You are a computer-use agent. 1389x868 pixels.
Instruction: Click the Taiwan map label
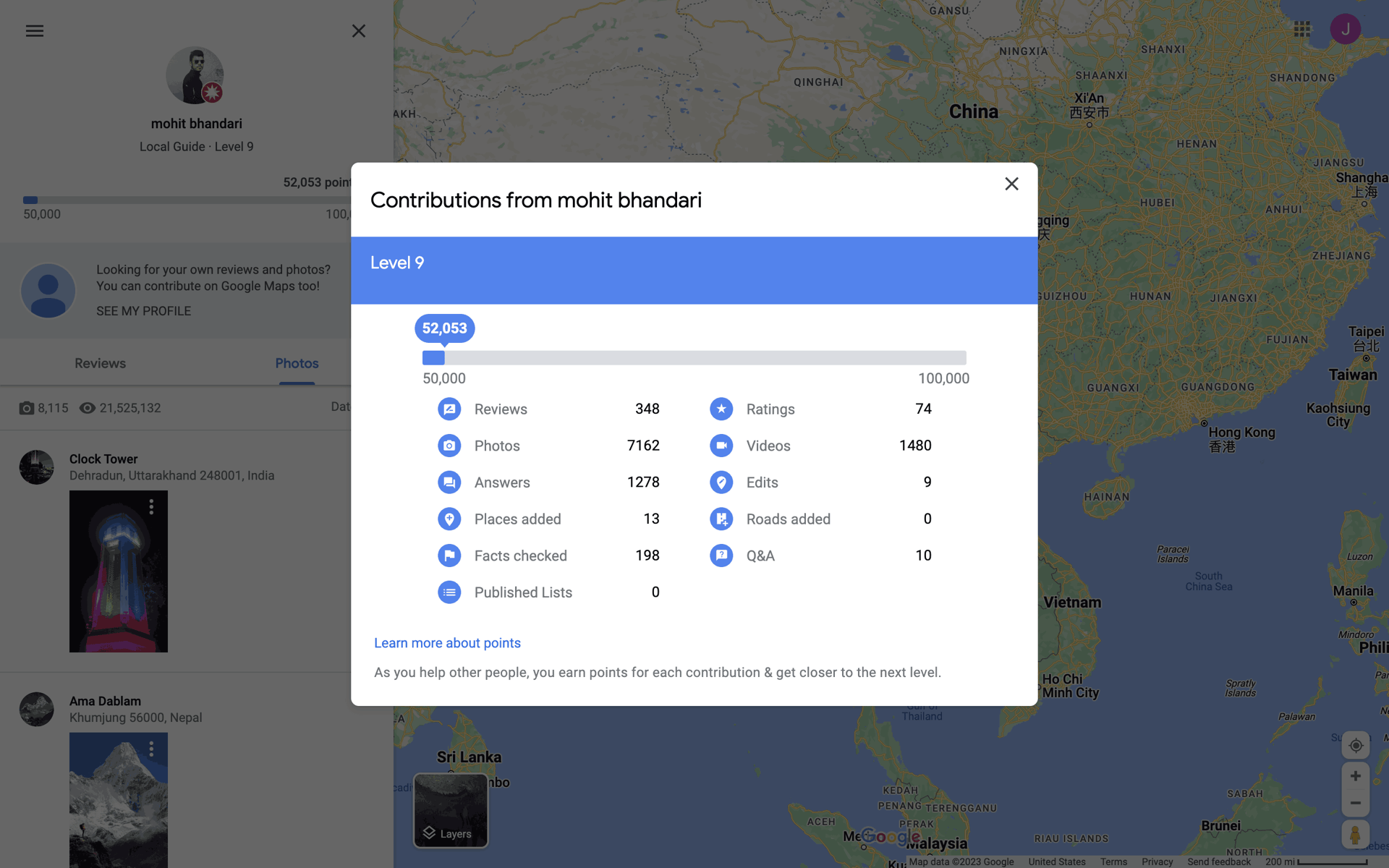[x=1353, y=375]
